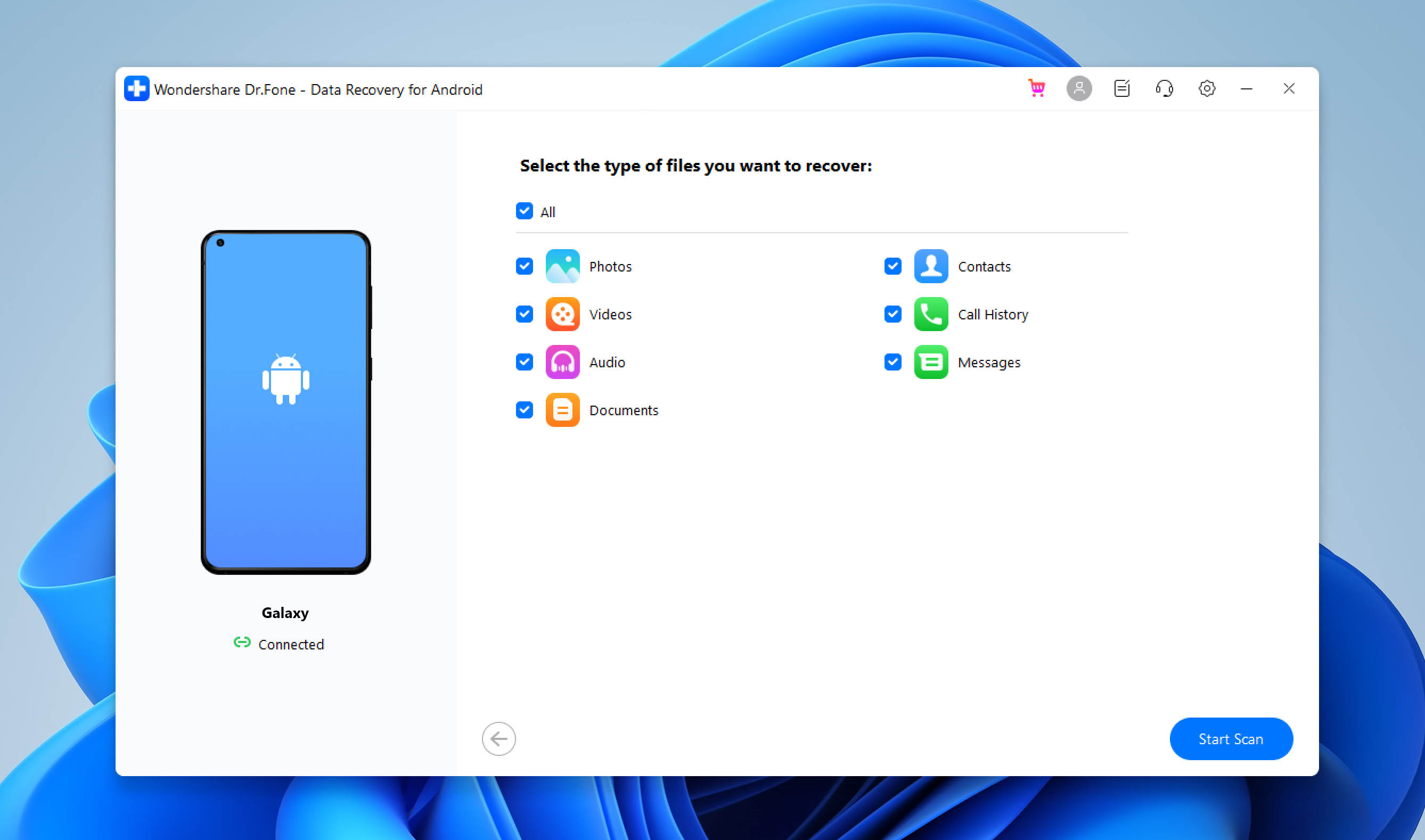1425x840 pixels.
Task: Uncheck the Photos checkbox
Action: point(524,266)
